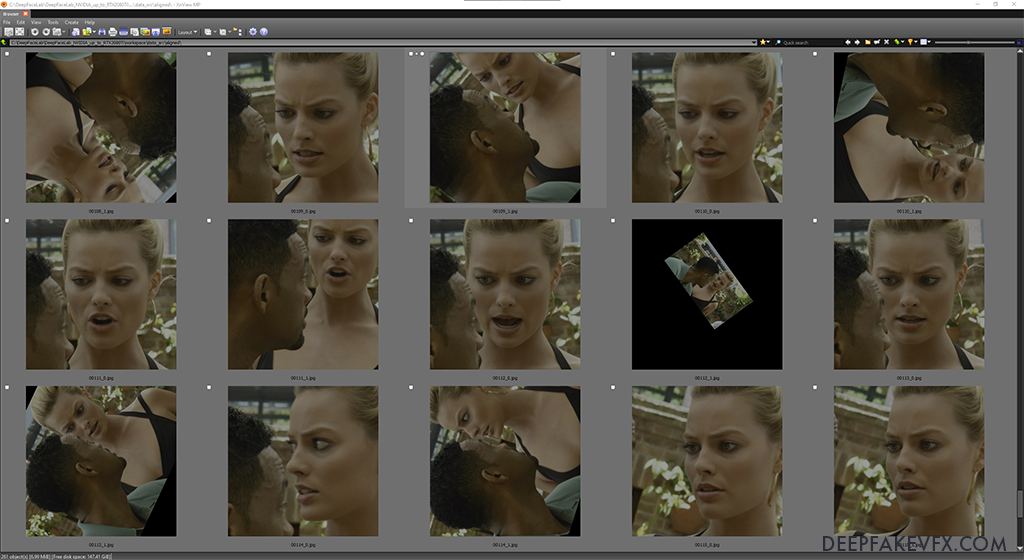1024x560 pixels.
Task: Click the Favorites star icon
Action: click(763, 42)
